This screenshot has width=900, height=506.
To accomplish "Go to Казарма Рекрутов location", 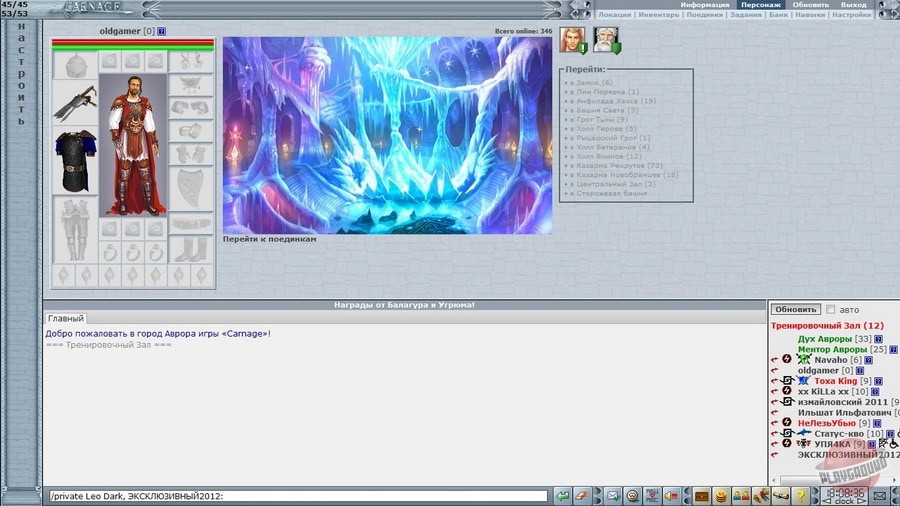I will [615, 165].
